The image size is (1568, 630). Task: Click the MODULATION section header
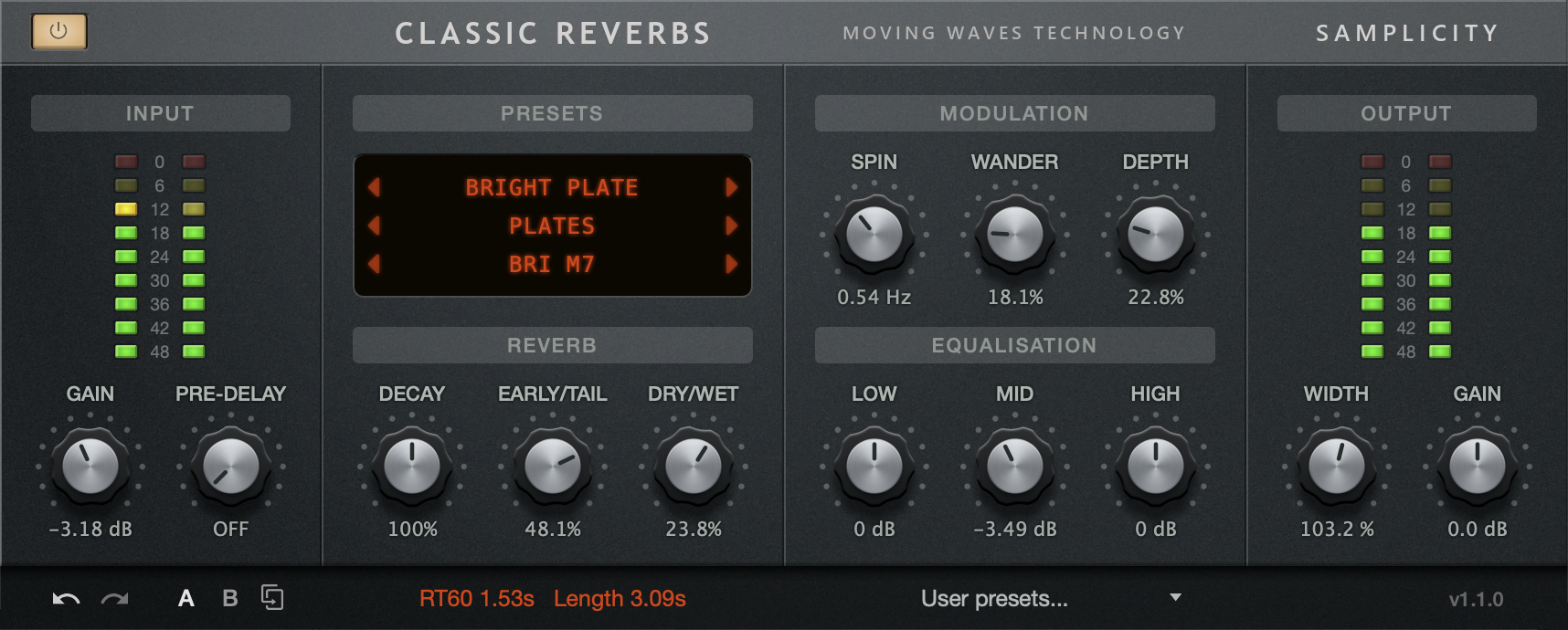[x=1015, y=113]
